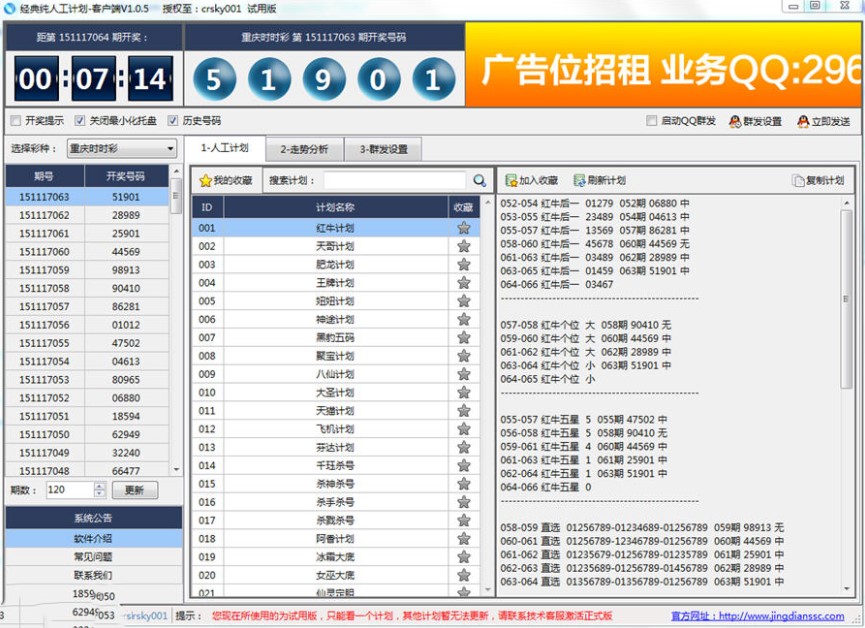Viewport: 865px width, 628px height.
Task: Click the search magnifier icon
Action: pyautogui.click(x=479, y=180)
